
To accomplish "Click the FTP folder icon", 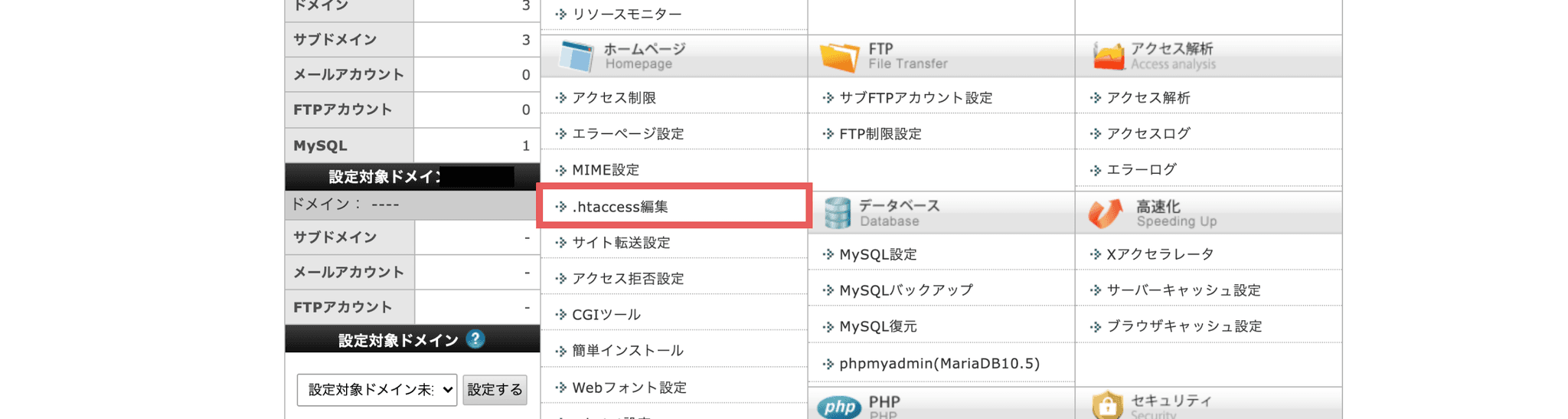I will 840,57.
